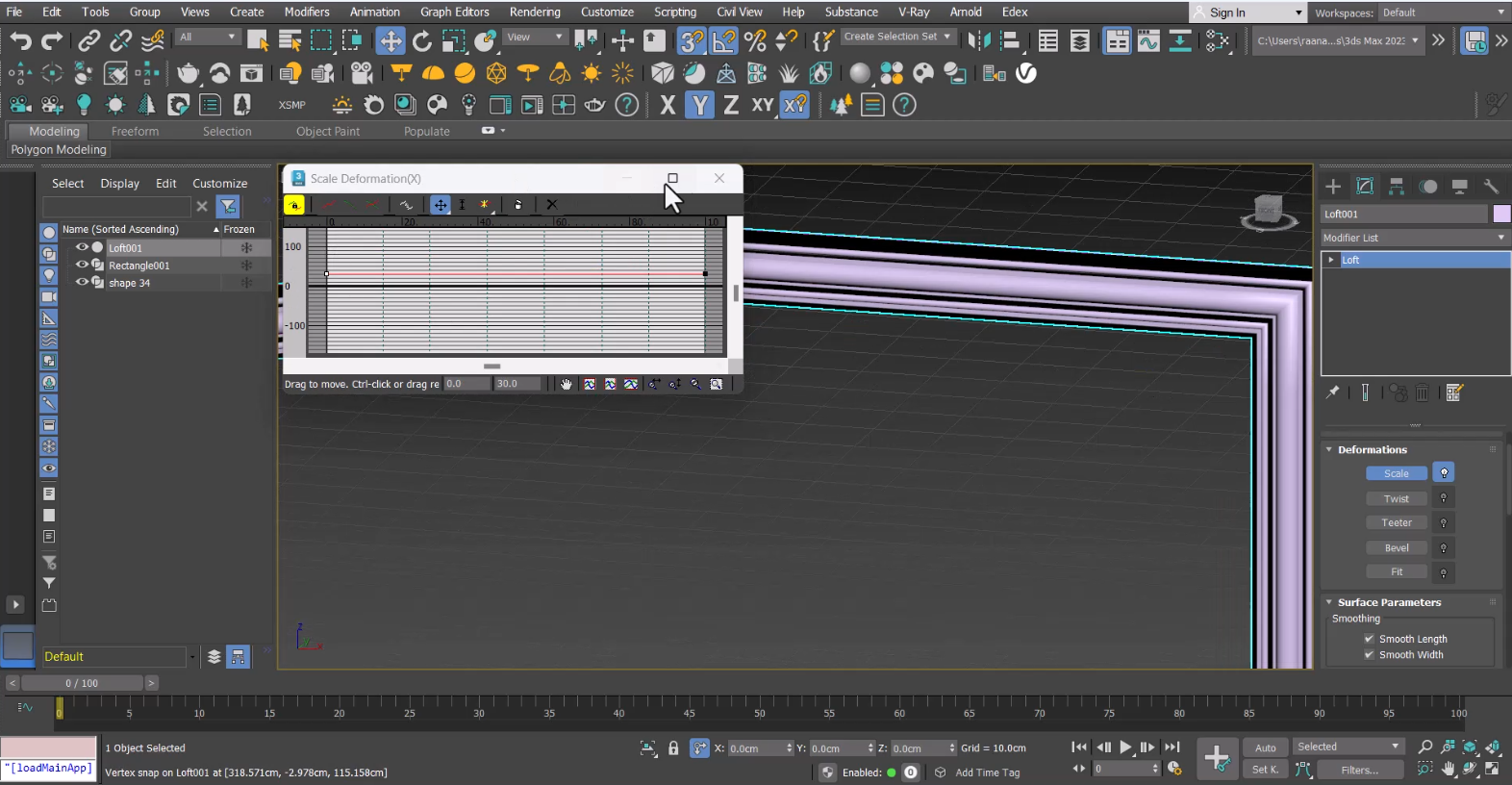Toggle the 3D Snaps button
The height and width of the screenshot is (785, 1512).
pyautogui.click(x=692, y=40)
